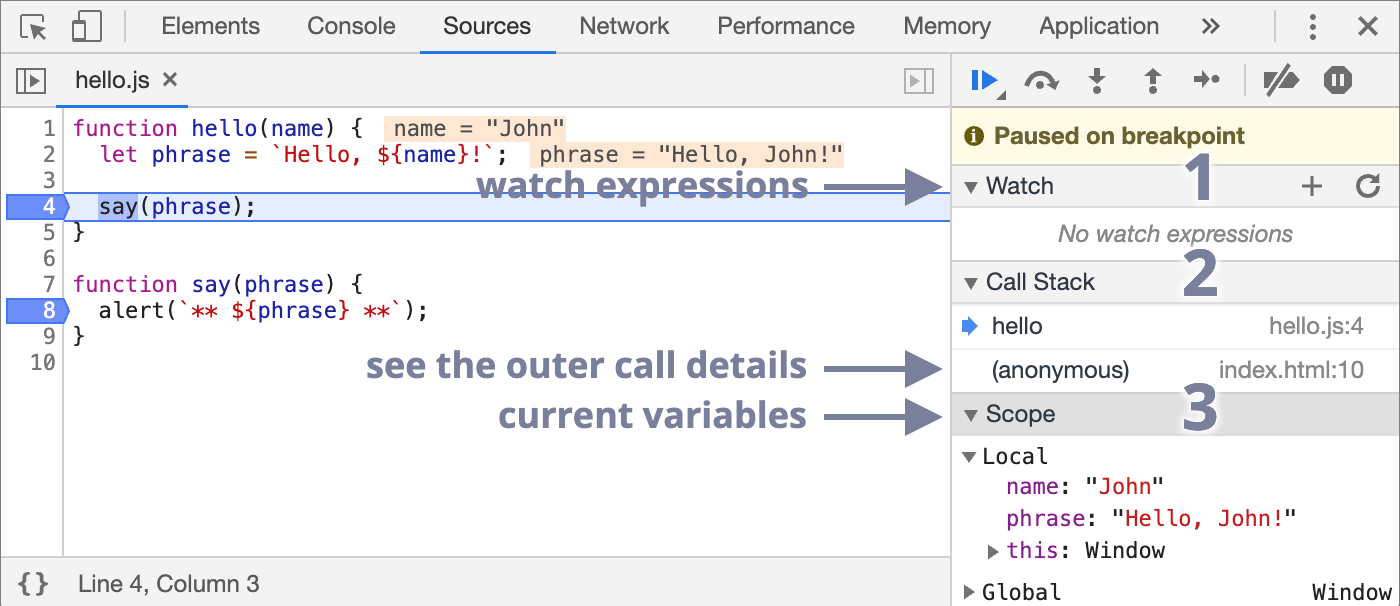Click the Step icon in debugger toolbar
The height and width of the screenshot is (606, 1400).
[1207, 80]
